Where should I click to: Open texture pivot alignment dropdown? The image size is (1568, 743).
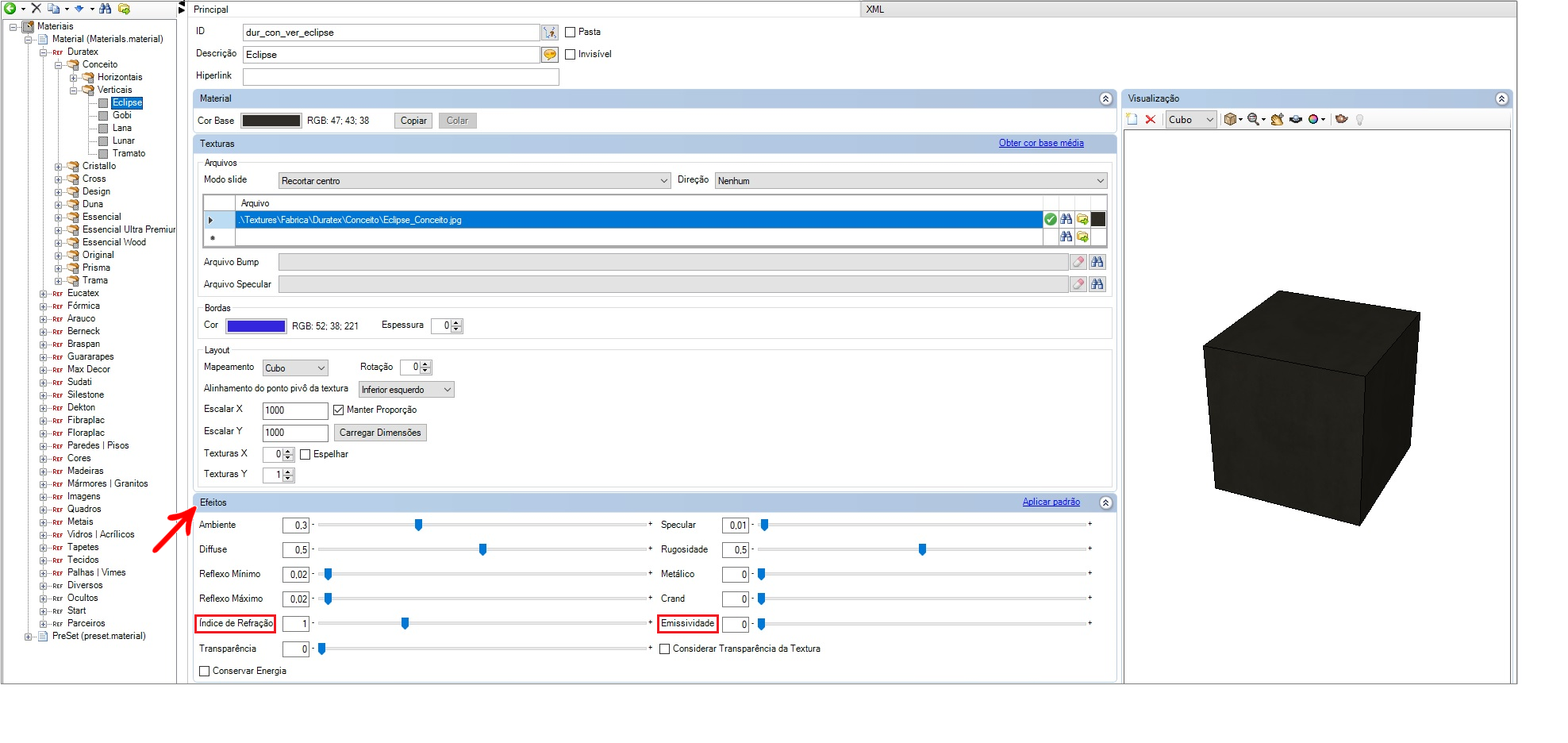[406, 390]
